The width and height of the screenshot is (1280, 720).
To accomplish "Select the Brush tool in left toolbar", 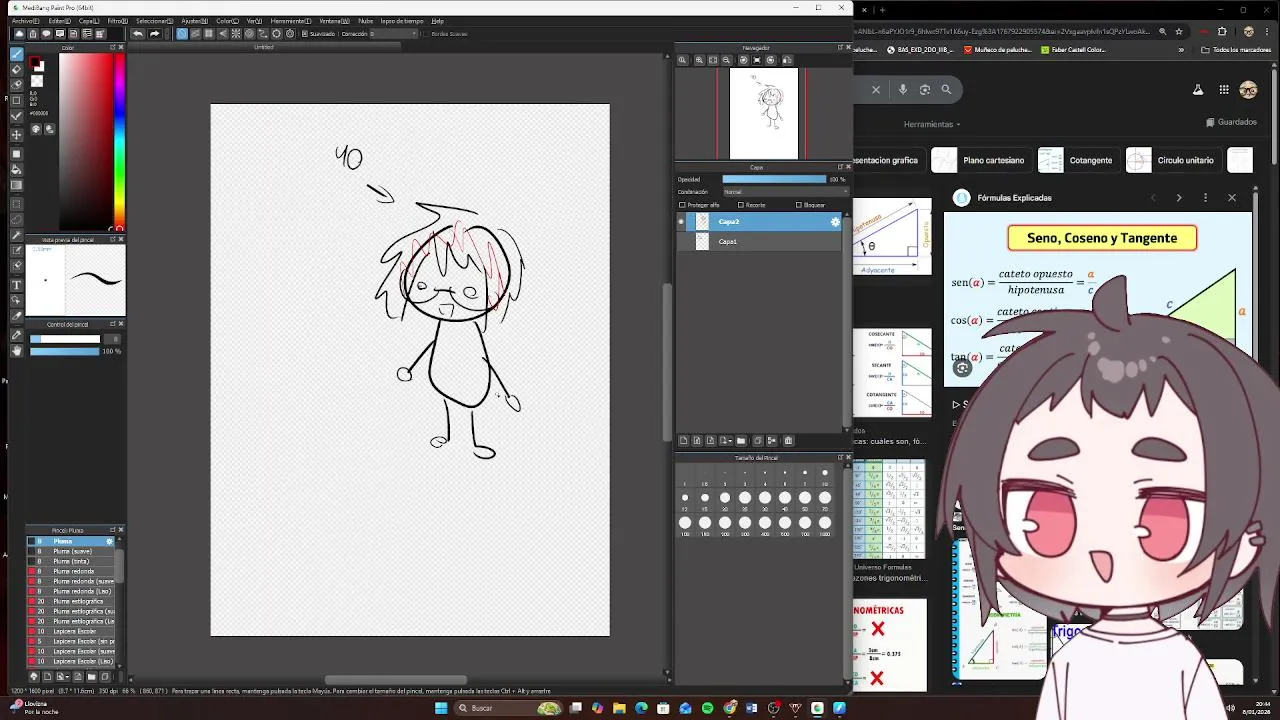I will click(16, 54).
